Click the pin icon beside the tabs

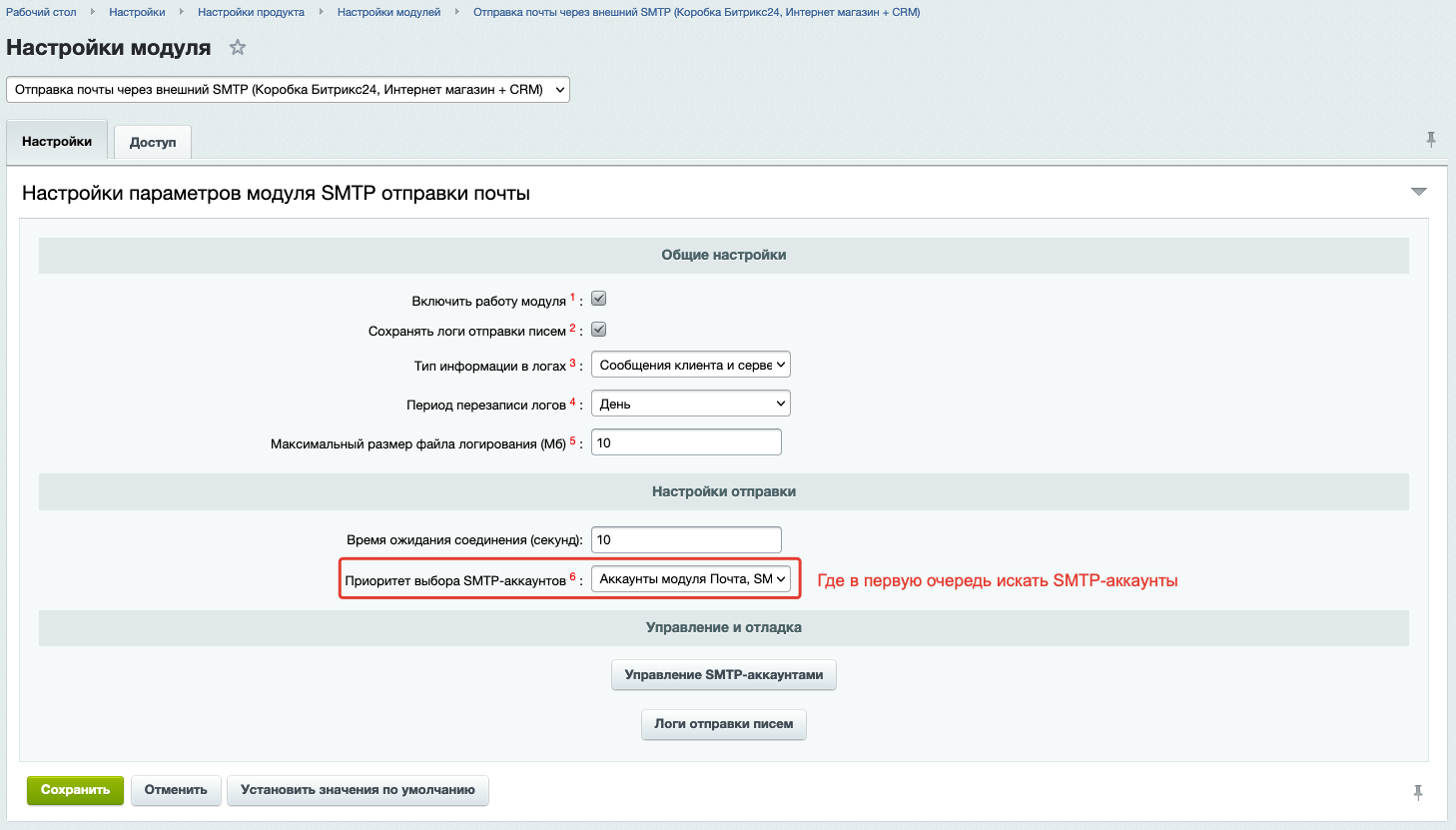[1431, 140]
